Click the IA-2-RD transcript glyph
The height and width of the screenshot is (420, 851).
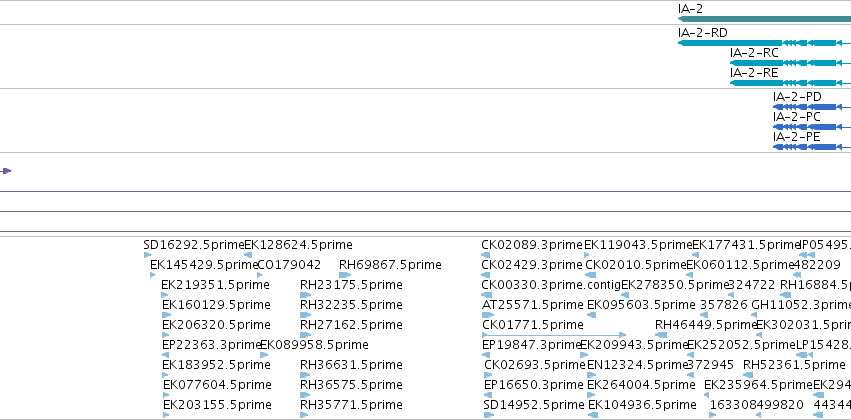tap(764, 43)
